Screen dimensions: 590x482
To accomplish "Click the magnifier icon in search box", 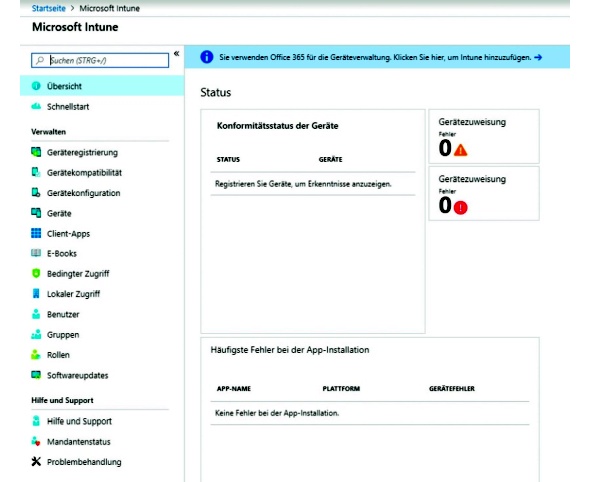I will coord(40,60).
